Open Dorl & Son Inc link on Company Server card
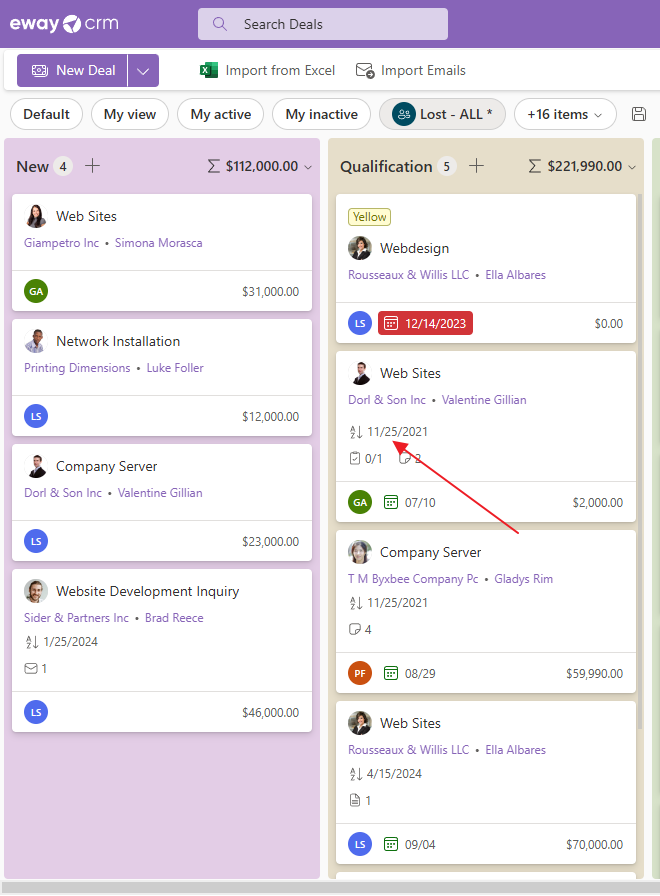 pyautogui.click(x=63, y=493)
